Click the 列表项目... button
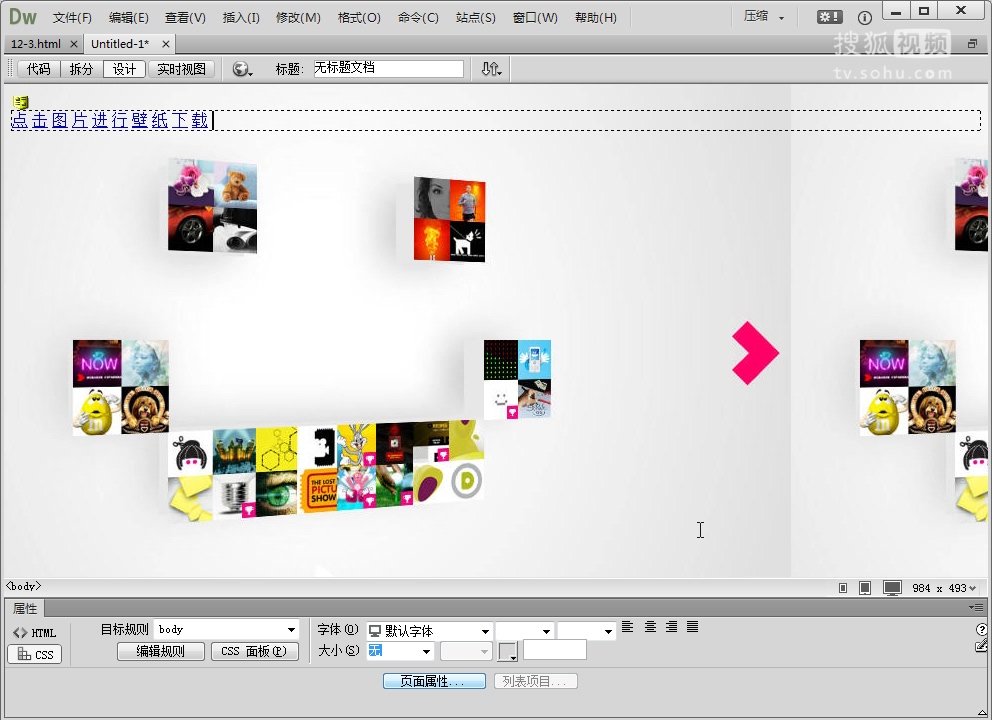 pyautogui.click(x=535, y=681)
